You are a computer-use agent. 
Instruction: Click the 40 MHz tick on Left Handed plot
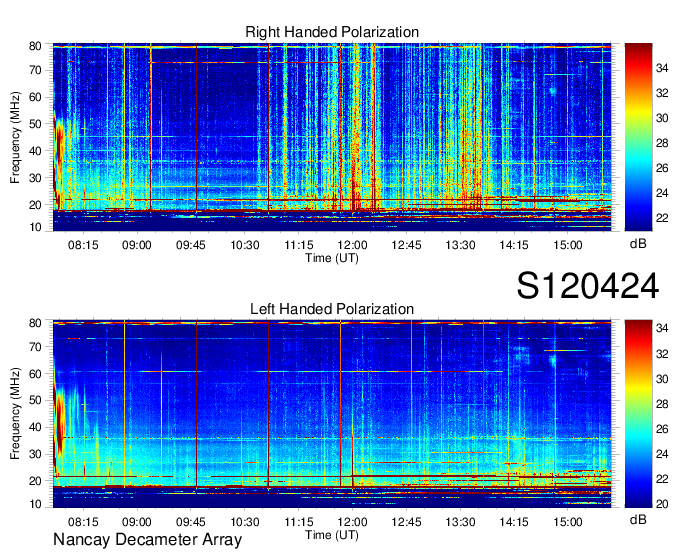pyautogui.click(x=35, y=428)
